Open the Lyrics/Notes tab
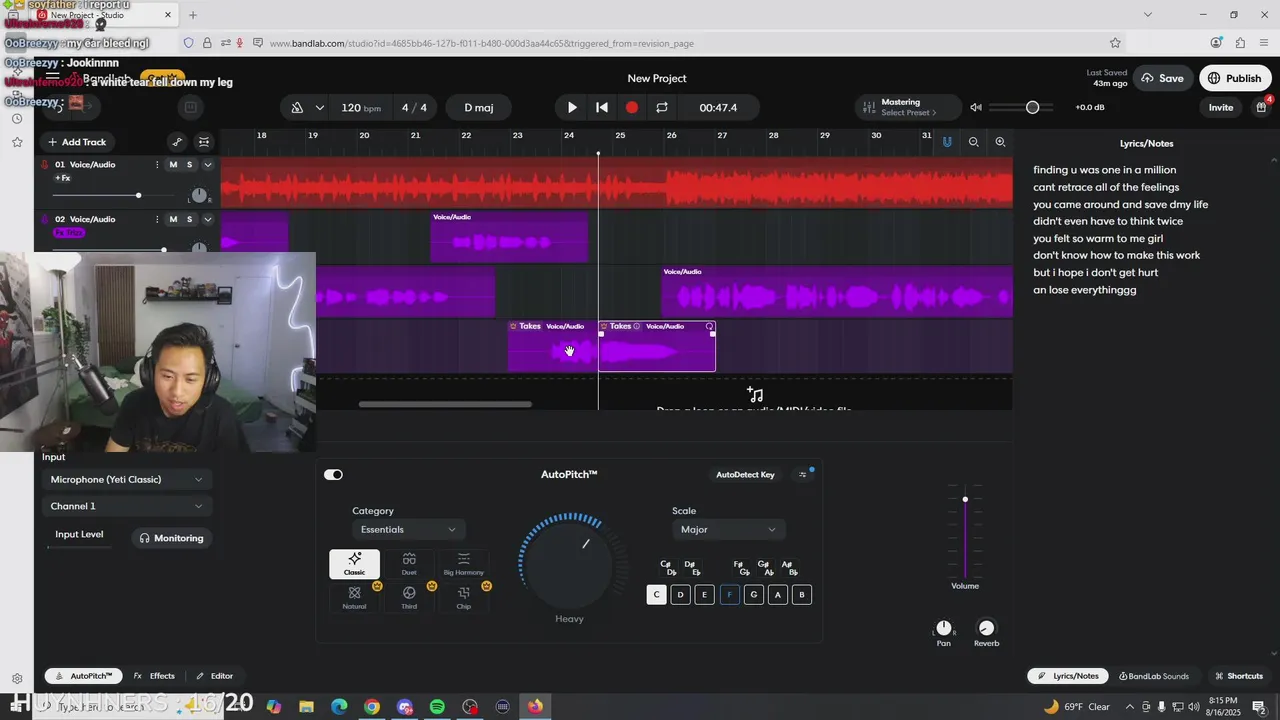This screenshot has width=1280, height=720. pyautogui.click(x=1067, y=676)
